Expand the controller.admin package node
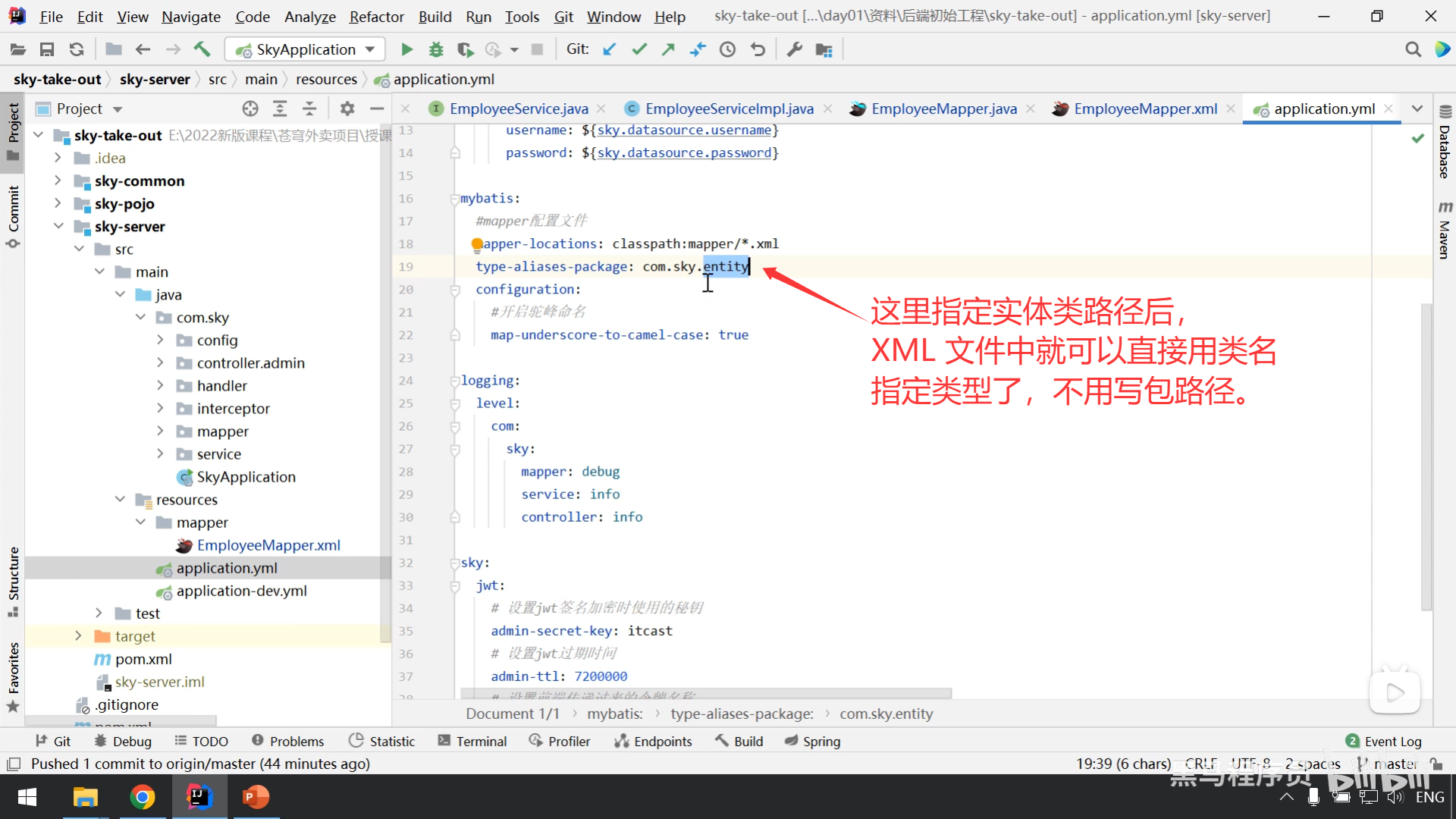1456x819 pixels. (160, 362)
